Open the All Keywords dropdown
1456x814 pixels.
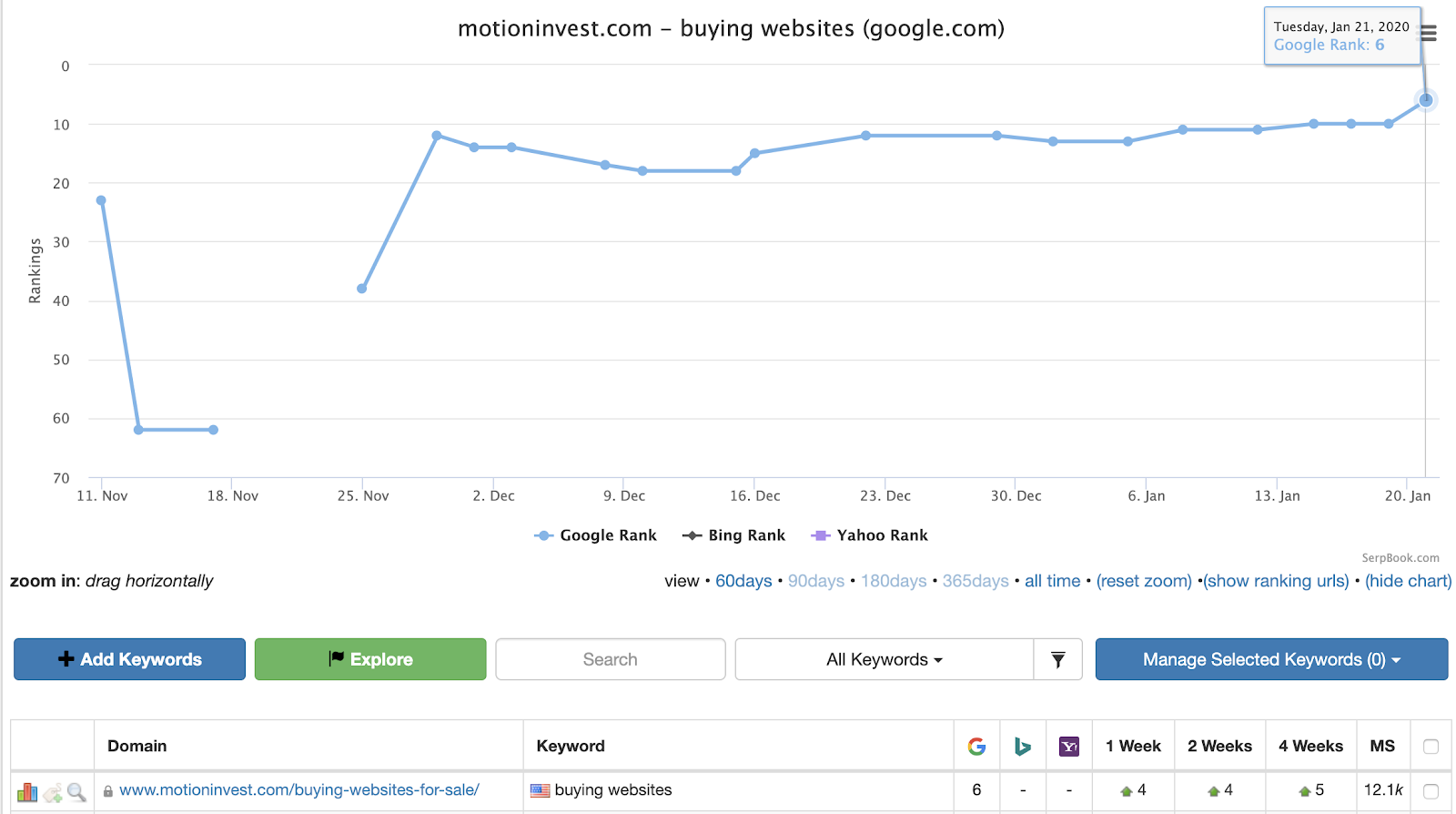pos(885,659)
